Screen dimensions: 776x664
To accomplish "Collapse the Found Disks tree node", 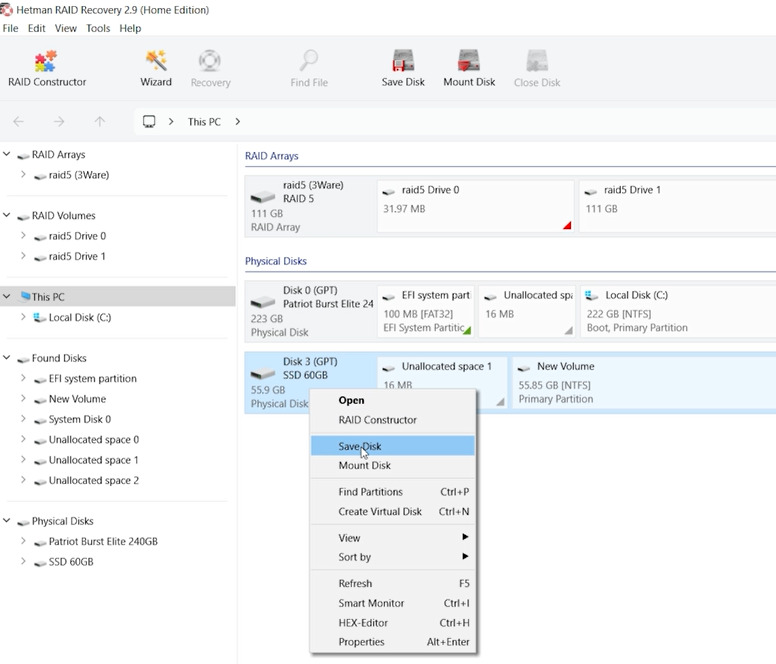I will click(x=7, y=358).
